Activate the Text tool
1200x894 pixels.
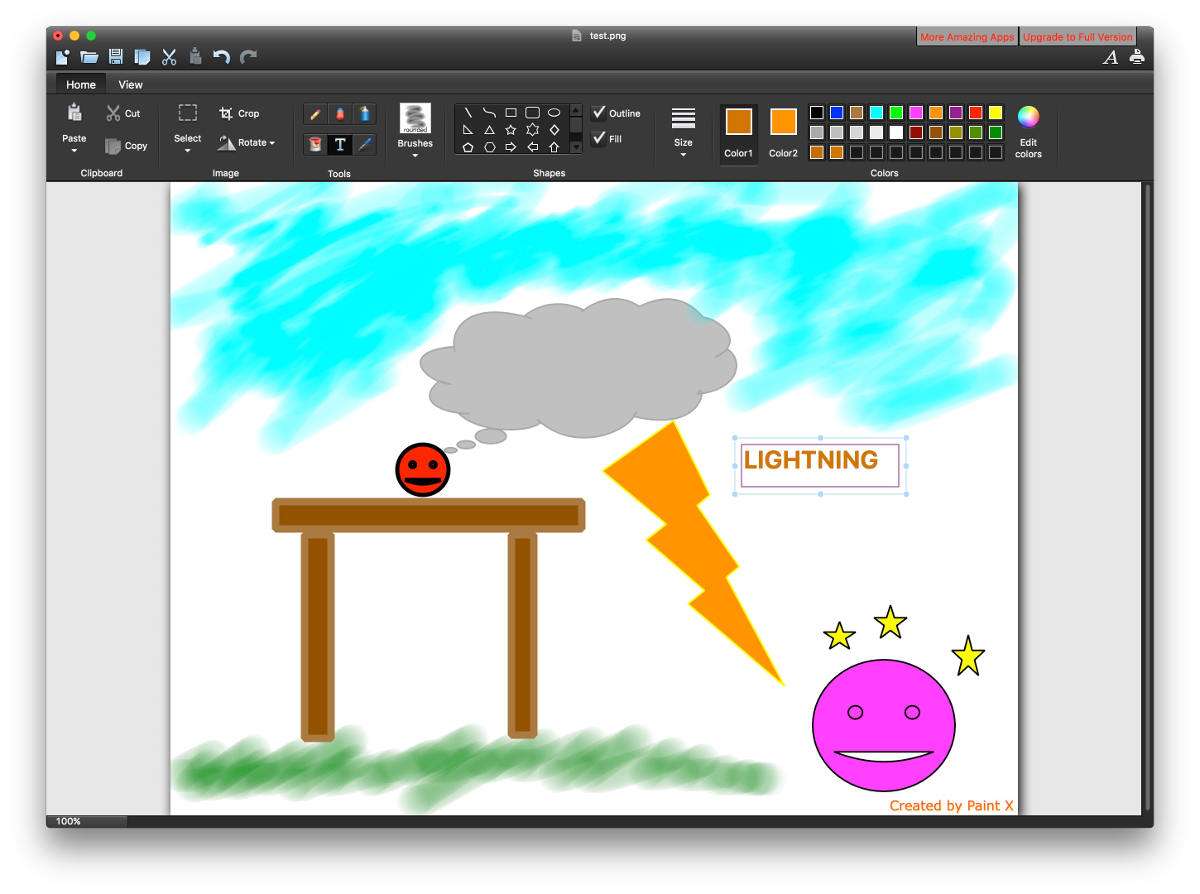click(340, 144)
